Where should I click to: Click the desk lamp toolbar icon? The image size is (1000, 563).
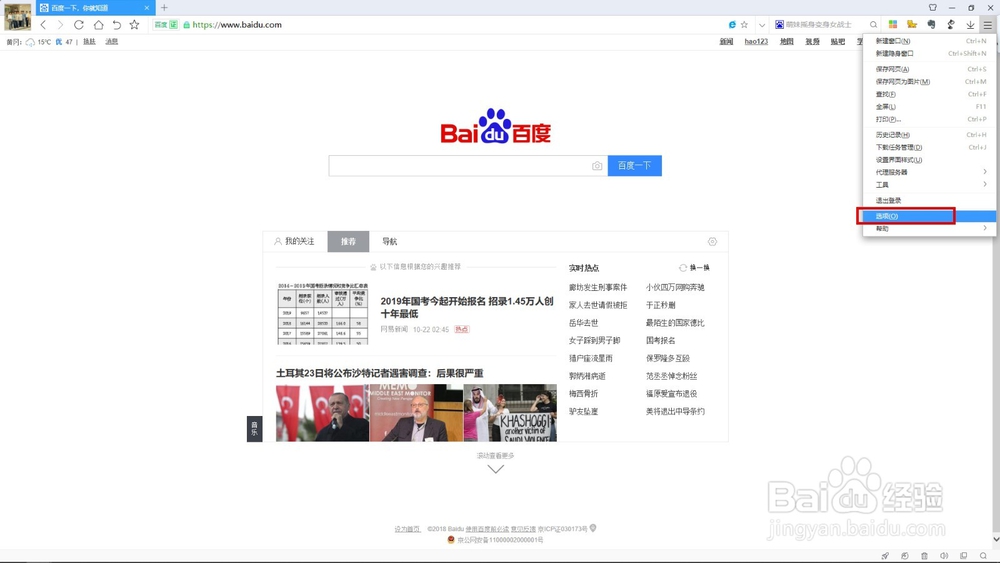(x=951, y=24)
